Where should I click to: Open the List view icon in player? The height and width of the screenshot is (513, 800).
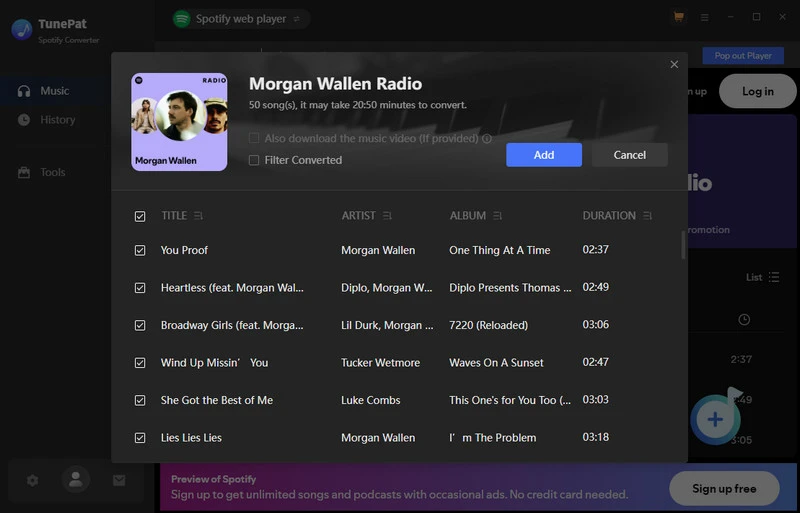point(774,277)
